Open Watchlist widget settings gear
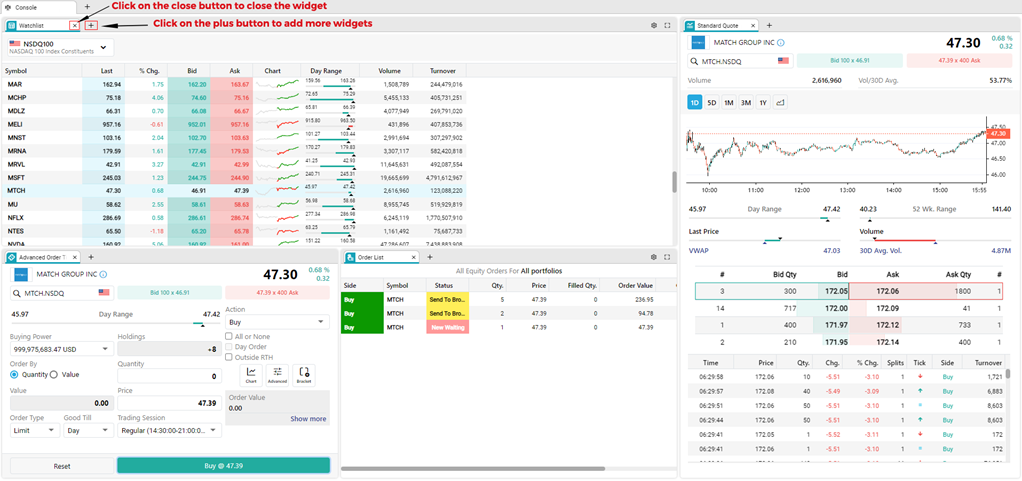 (654, 25)
